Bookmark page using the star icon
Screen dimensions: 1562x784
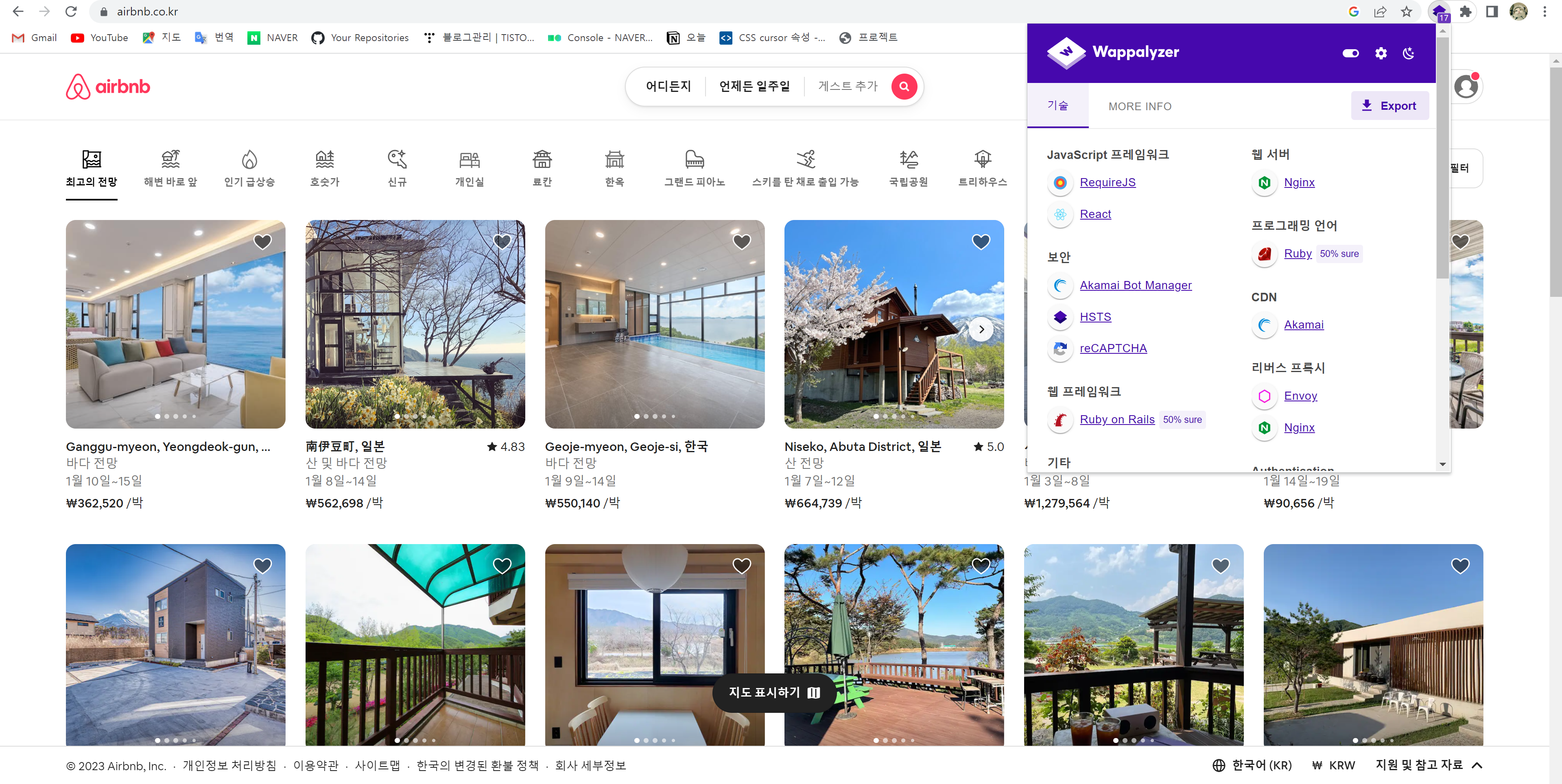[x=1406, y=11]
